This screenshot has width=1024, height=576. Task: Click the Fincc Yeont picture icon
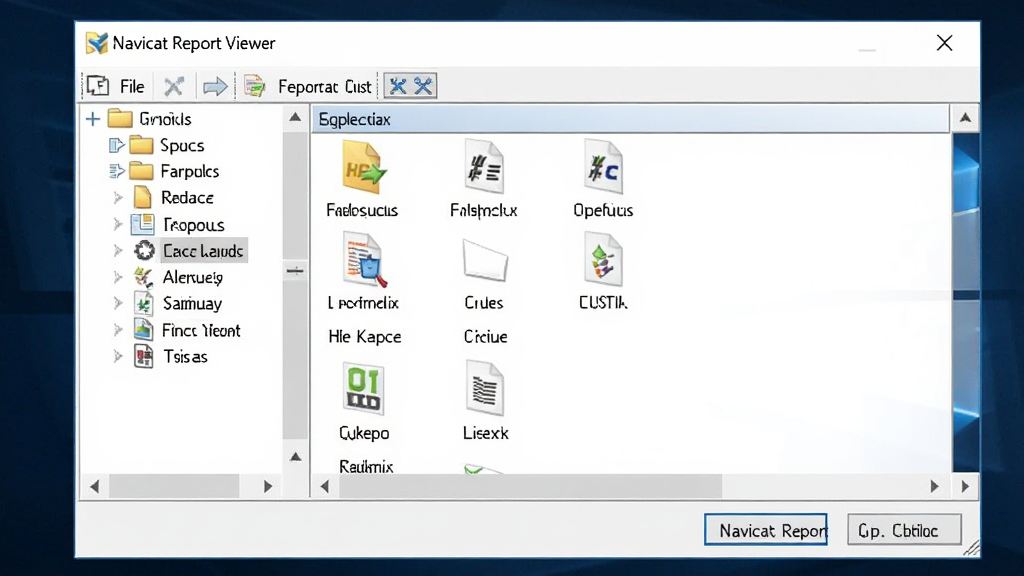click(143, 329)
